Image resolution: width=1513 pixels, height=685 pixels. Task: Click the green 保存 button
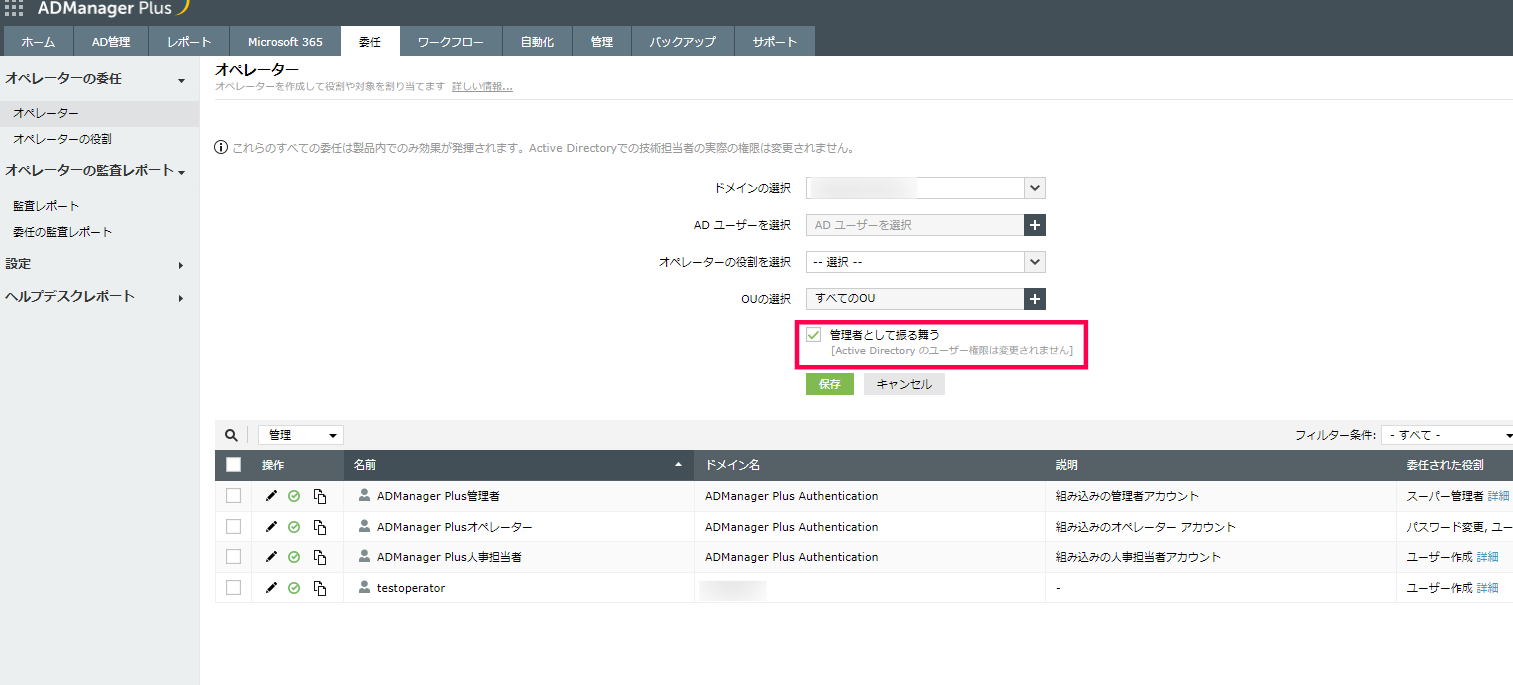(829, 384)
